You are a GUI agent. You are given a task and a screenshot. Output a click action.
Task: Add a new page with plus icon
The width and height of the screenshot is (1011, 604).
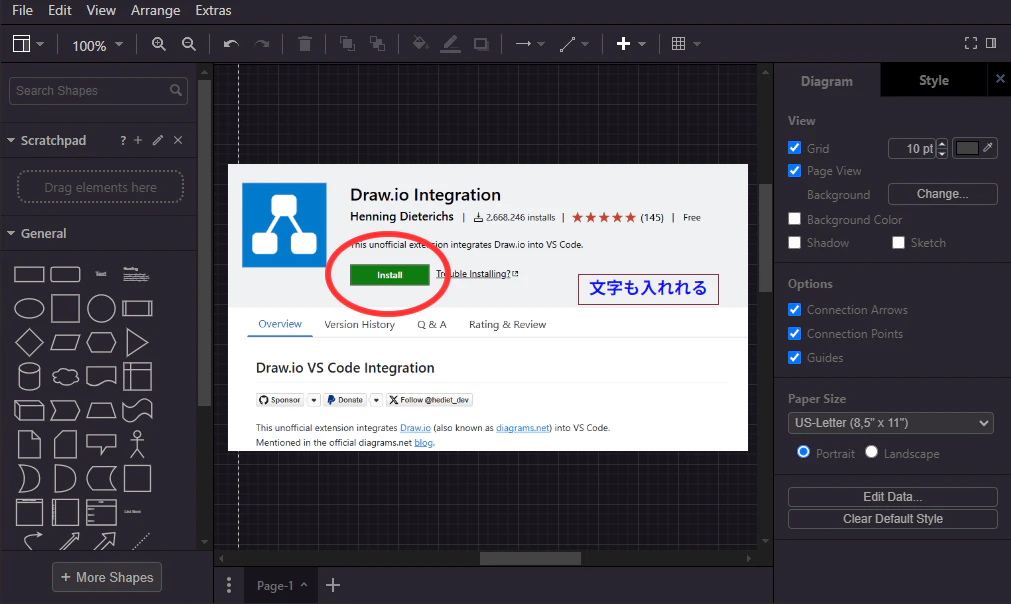(333, 585)
